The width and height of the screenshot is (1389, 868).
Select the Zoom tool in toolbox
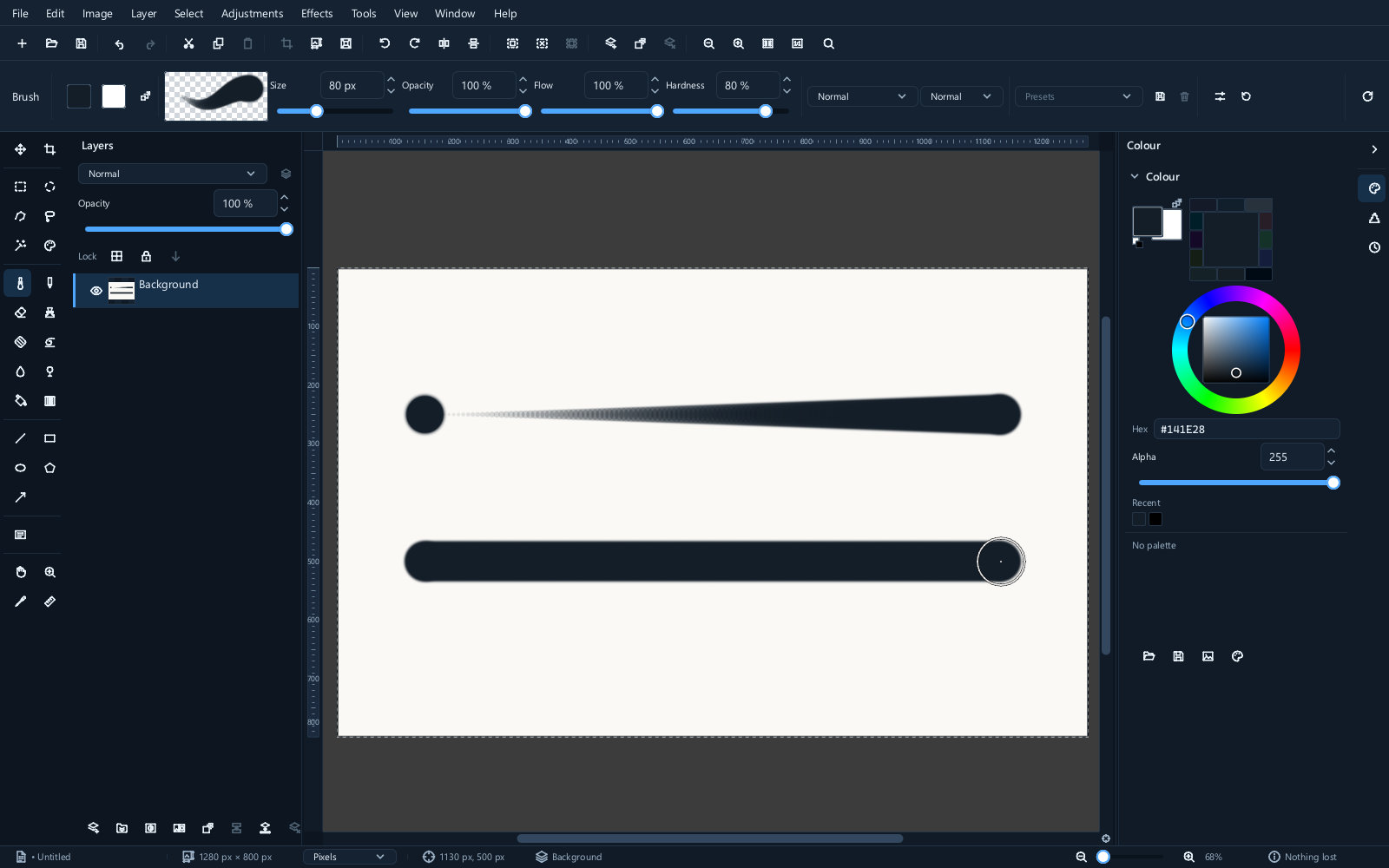point(49,572)
